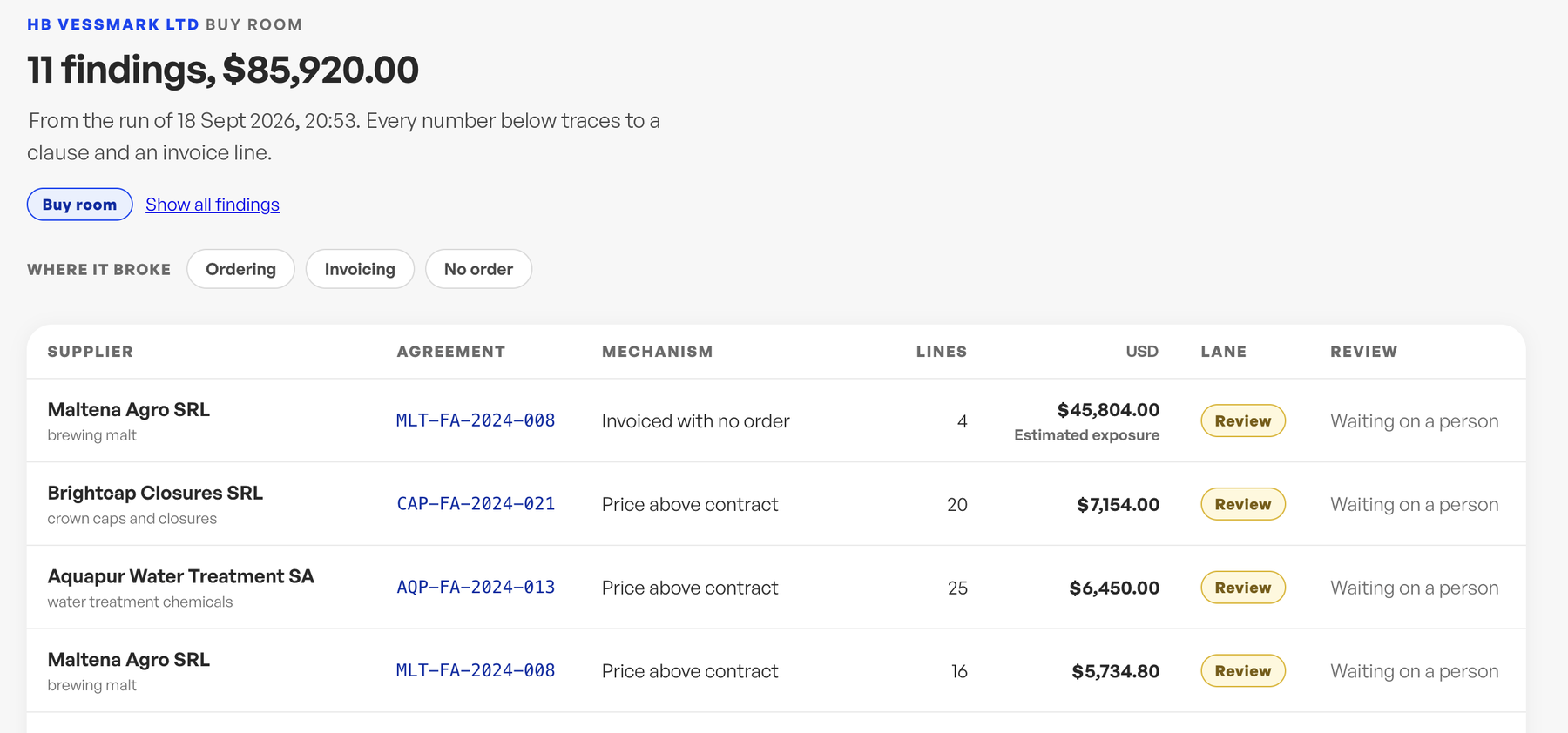
Task: Toggle the Invoicing filter chip
Action: tap(360, 269)
